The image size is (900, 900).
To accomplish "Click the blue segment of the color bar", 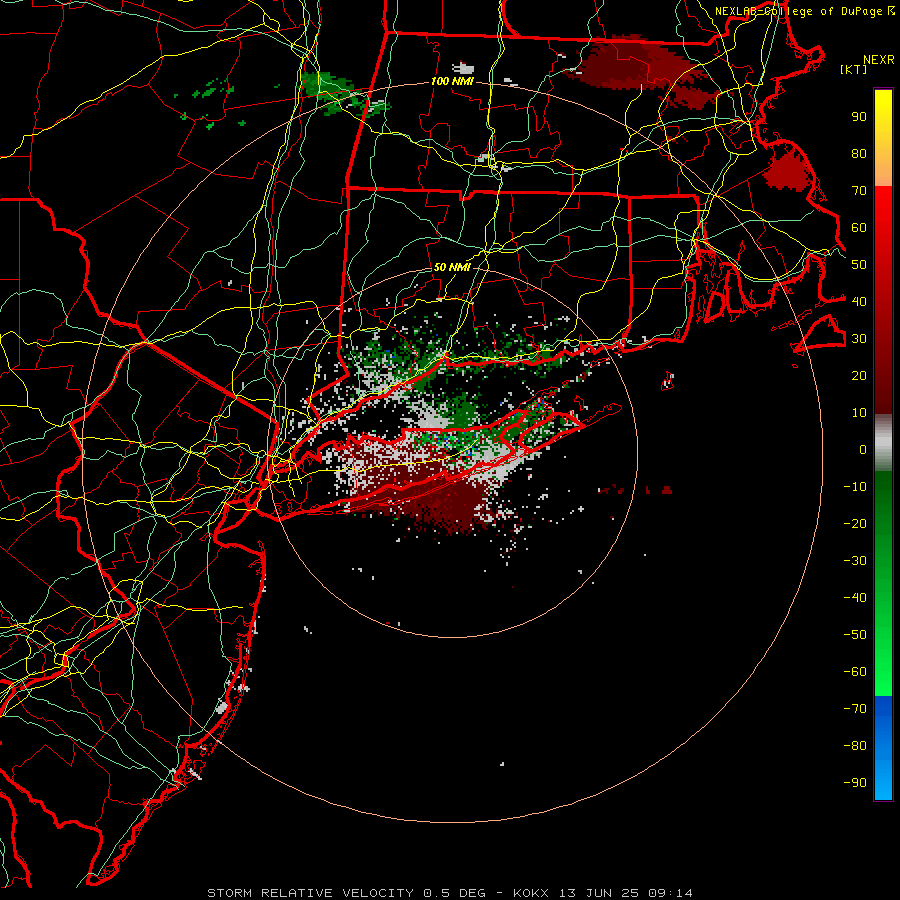I will coord(883,748).
